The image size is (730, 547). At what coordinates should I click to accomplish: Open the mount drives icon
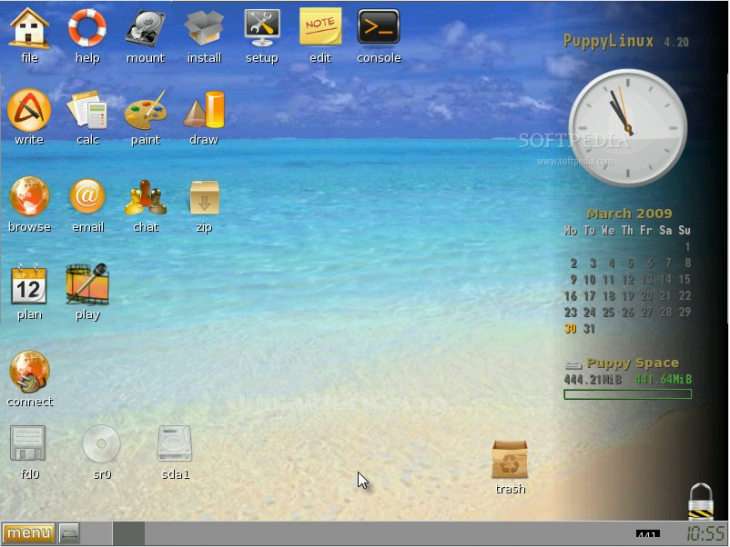click(145, 28)
